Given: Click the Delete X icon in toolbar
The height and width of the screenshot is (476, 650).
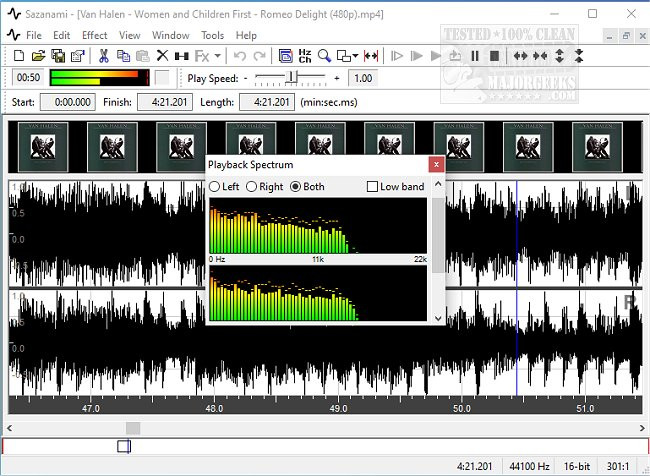Looking at the screenshot, I should point(162,56).
